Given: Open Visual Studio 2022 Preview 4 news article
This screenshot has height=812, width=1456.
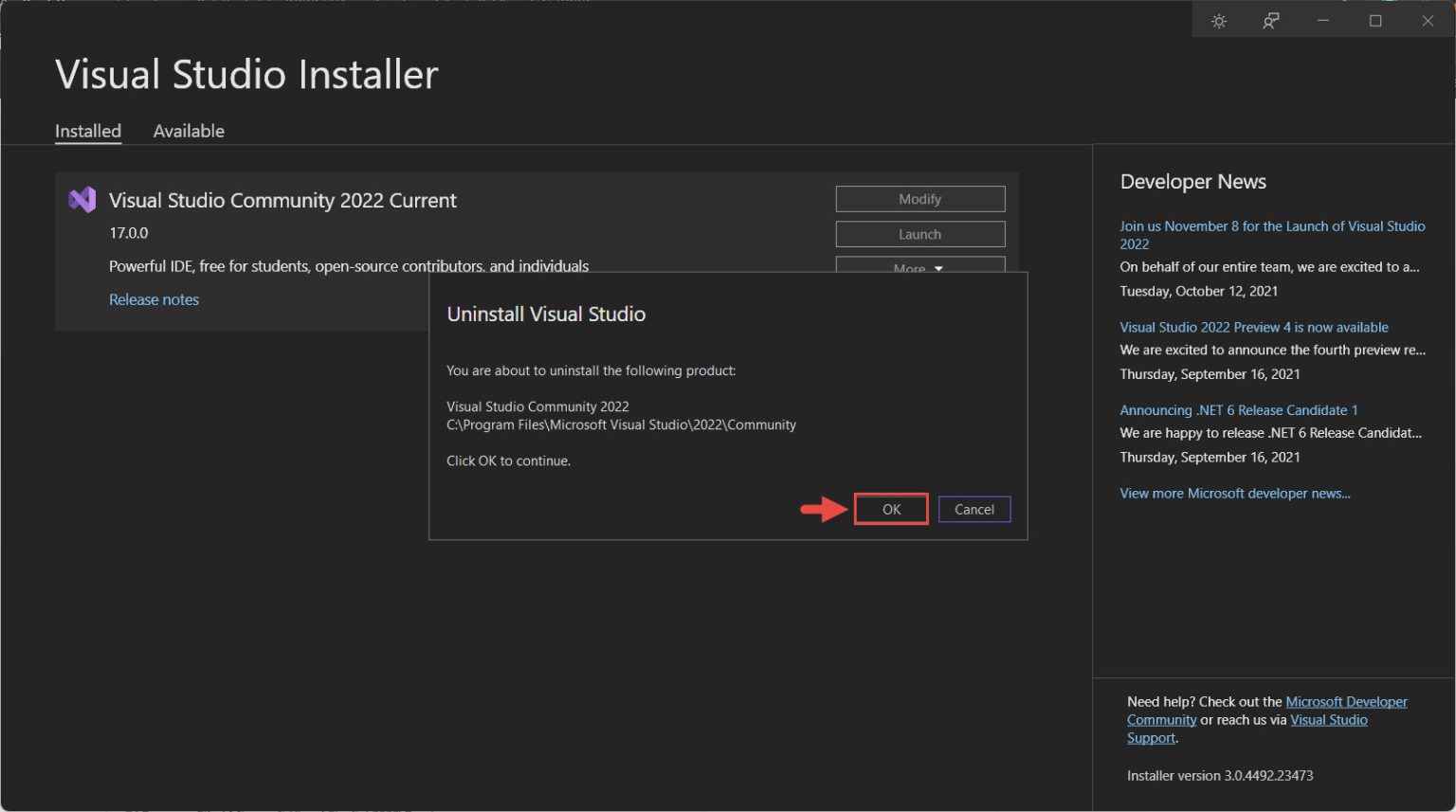Looking at the screenshot, I should click(x=1253, y=326).
